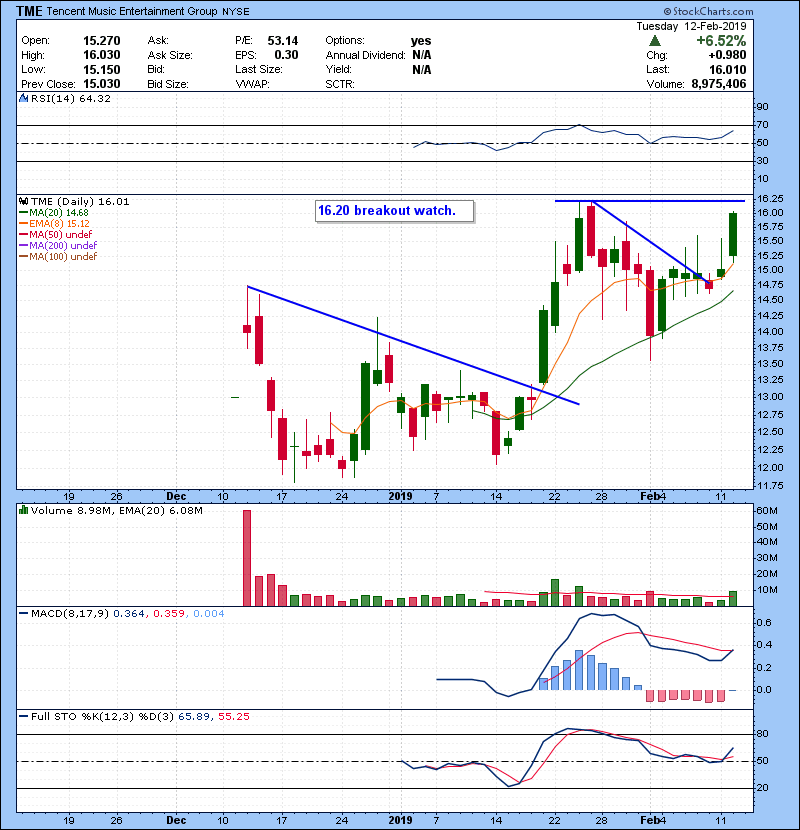This screenshot has width=800, height=830.
Task: Click the 80 level on the stochastic axis
Action: point(762,734)
